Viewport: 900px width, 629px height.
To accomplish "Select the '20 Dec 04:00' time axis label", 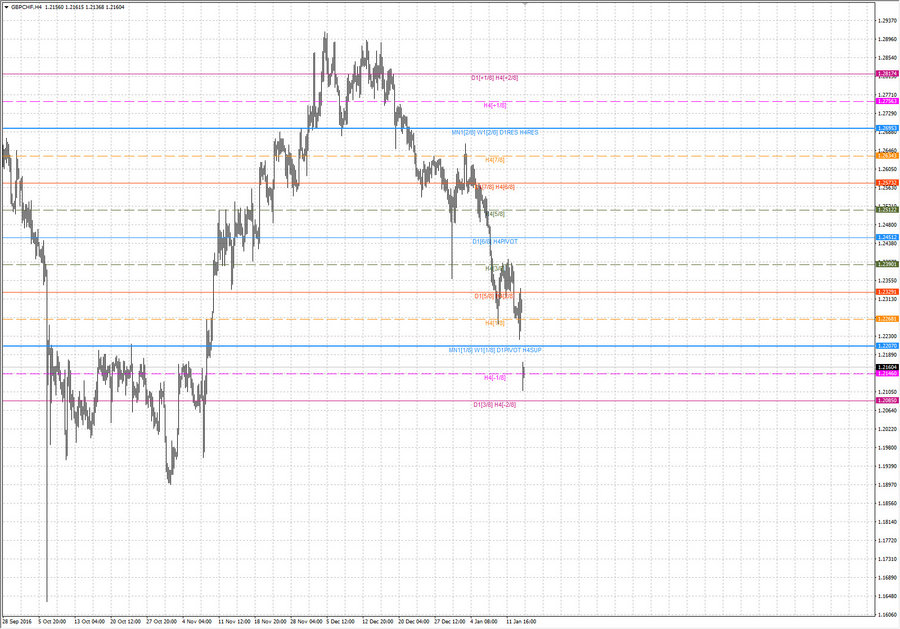I will 414,622.
